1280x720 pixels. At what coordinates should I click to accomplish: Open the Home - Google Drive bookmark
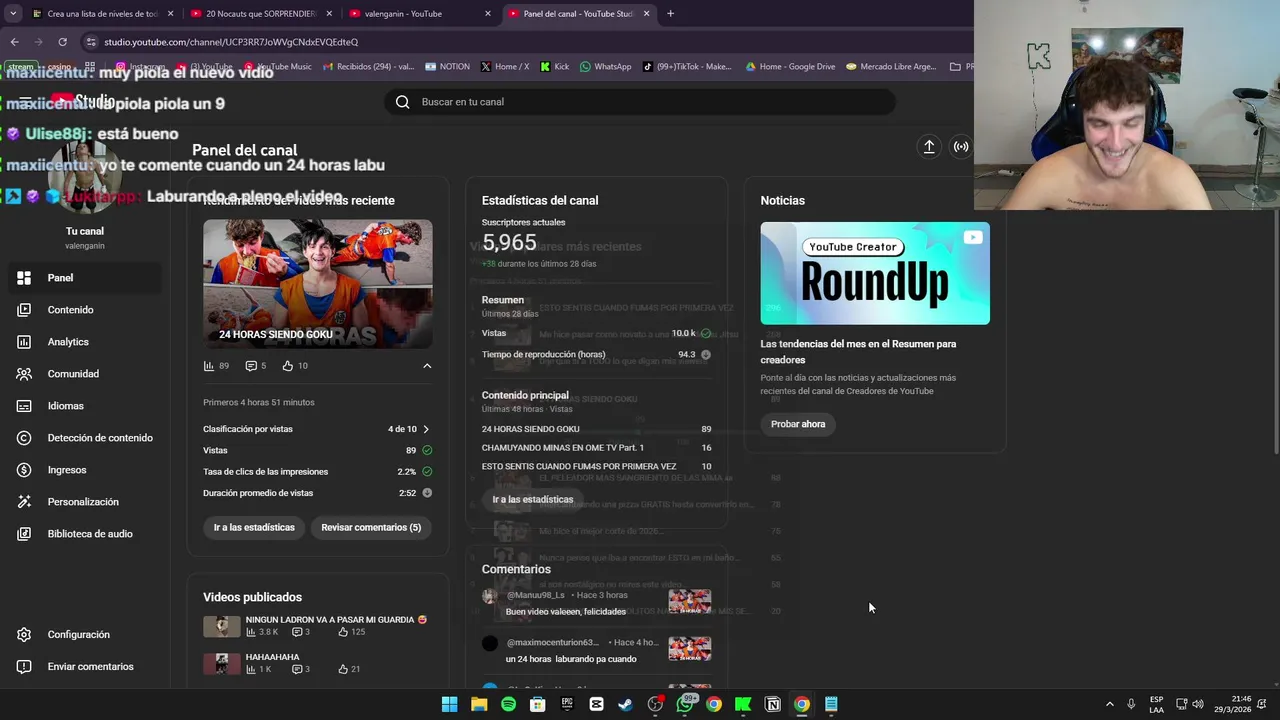tap(790, 67)
